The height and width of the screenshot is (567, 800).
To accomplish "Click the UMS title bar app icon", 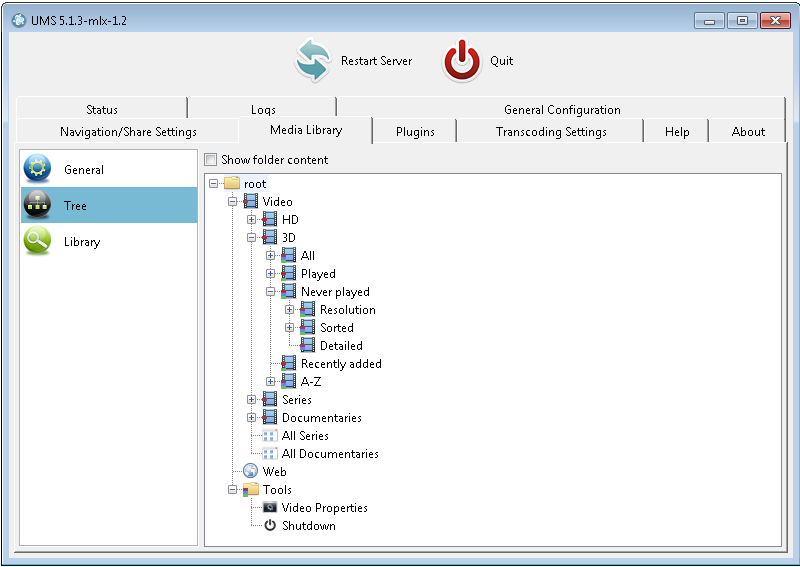I will [19, 20].
